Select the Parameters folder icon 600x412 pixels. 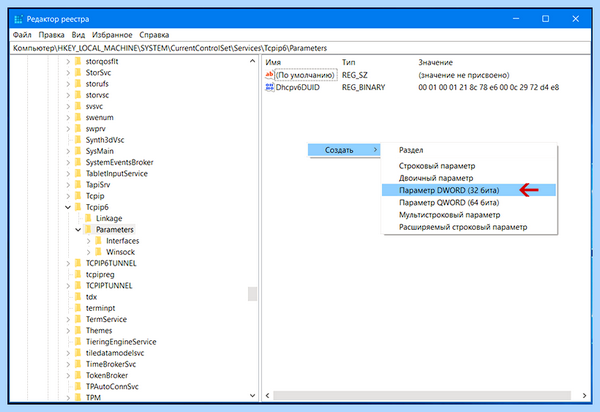click(88, 230)
